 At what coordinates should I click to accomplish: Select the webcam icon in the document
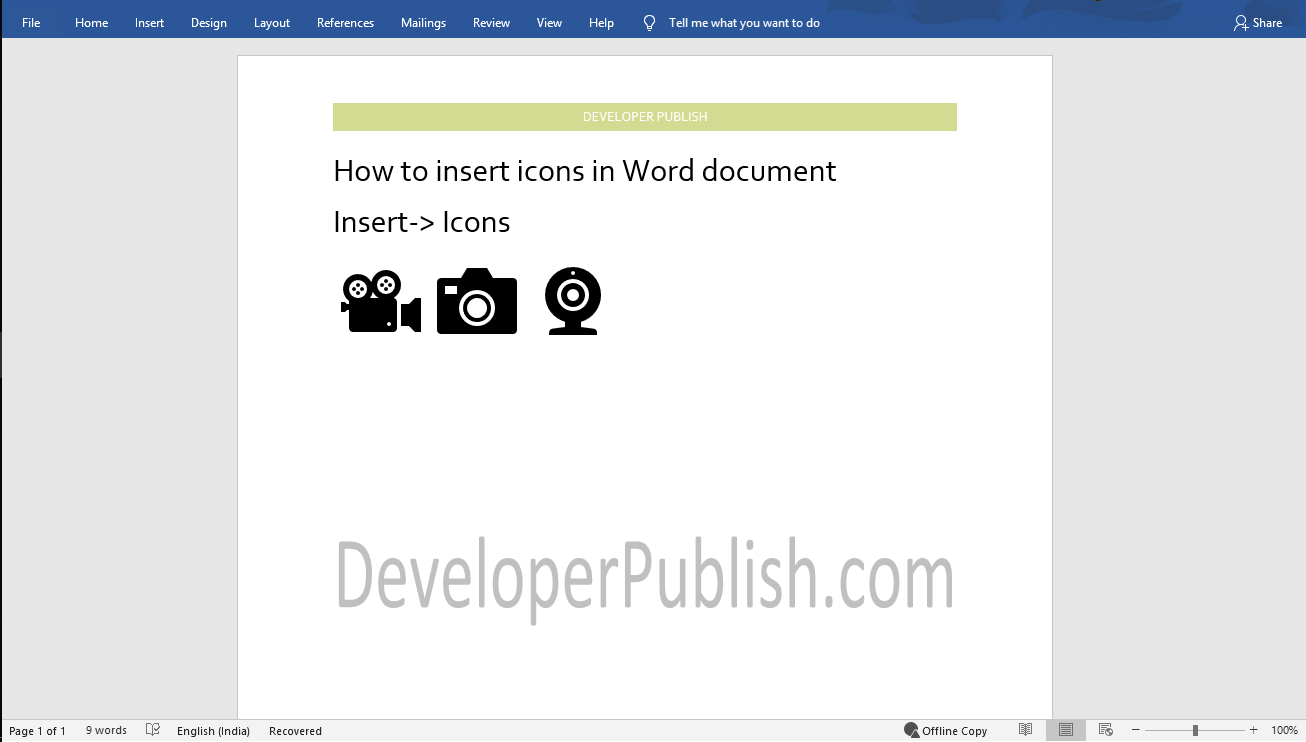coord(571,301)
